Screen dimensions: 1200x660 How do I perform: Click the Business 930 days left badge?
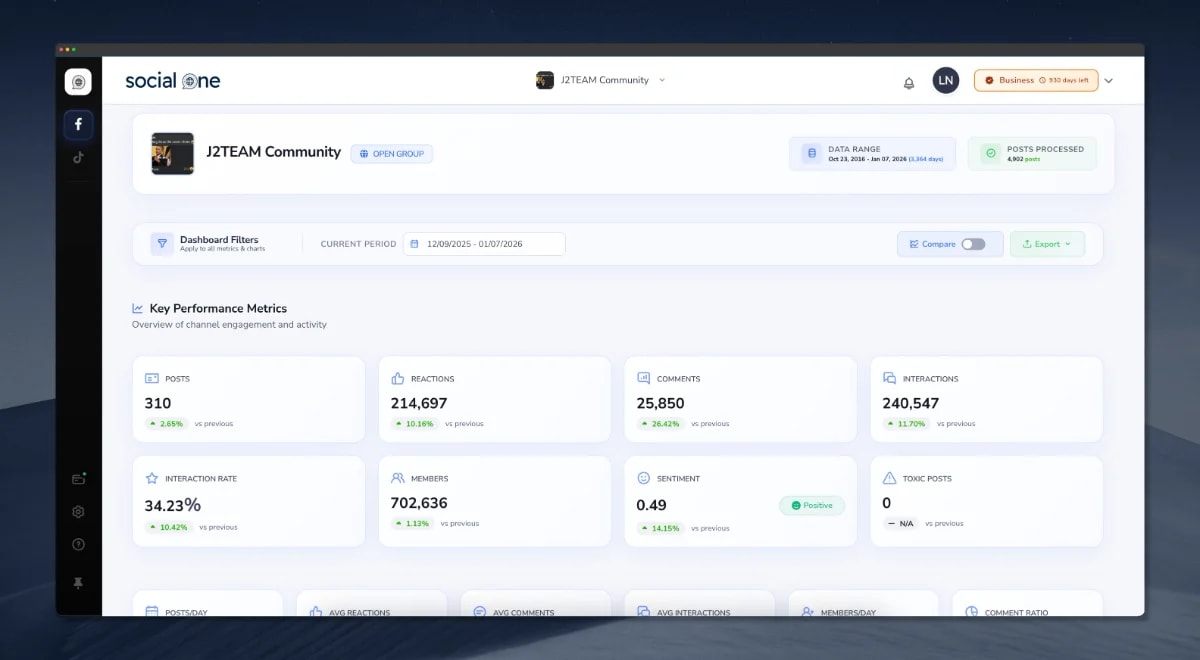point(1035,80)
